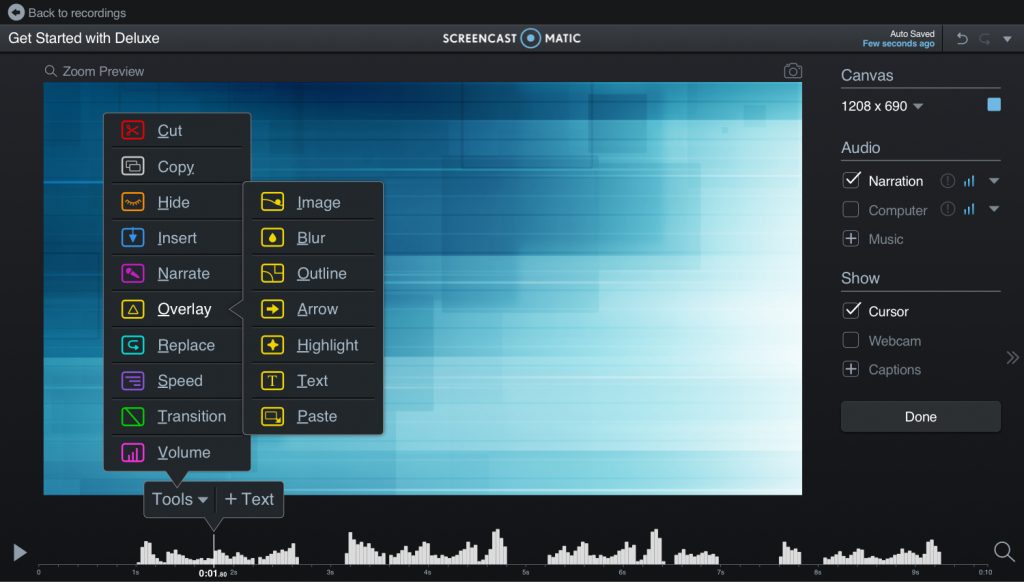Expand the Narration options arrow
Viewport: 1024px width, 582px height.
pyautogui.click(x=994, y=181)
